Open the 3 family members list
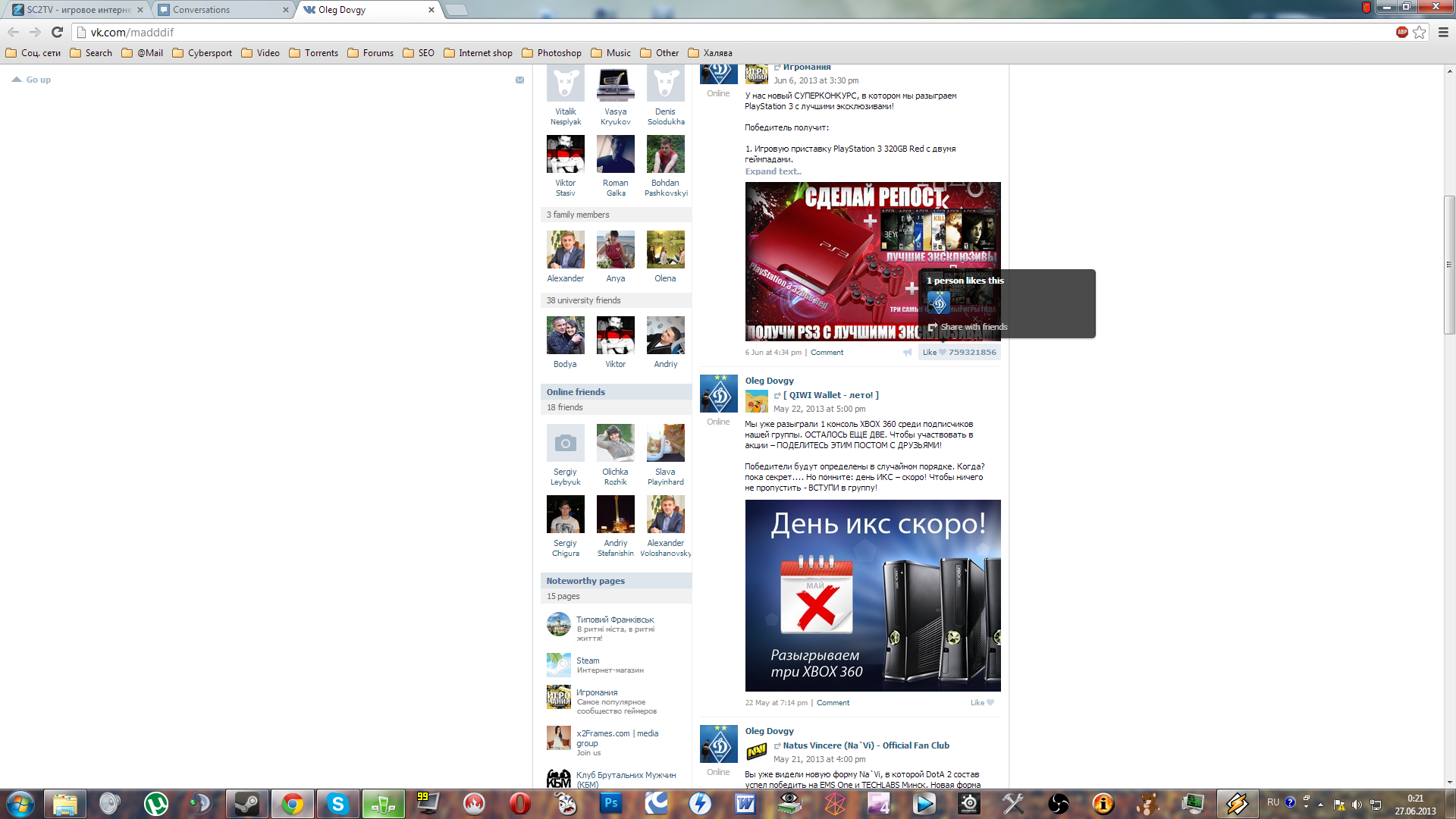Viewport: 1456px width, 819px height. (x=616, y=215)
